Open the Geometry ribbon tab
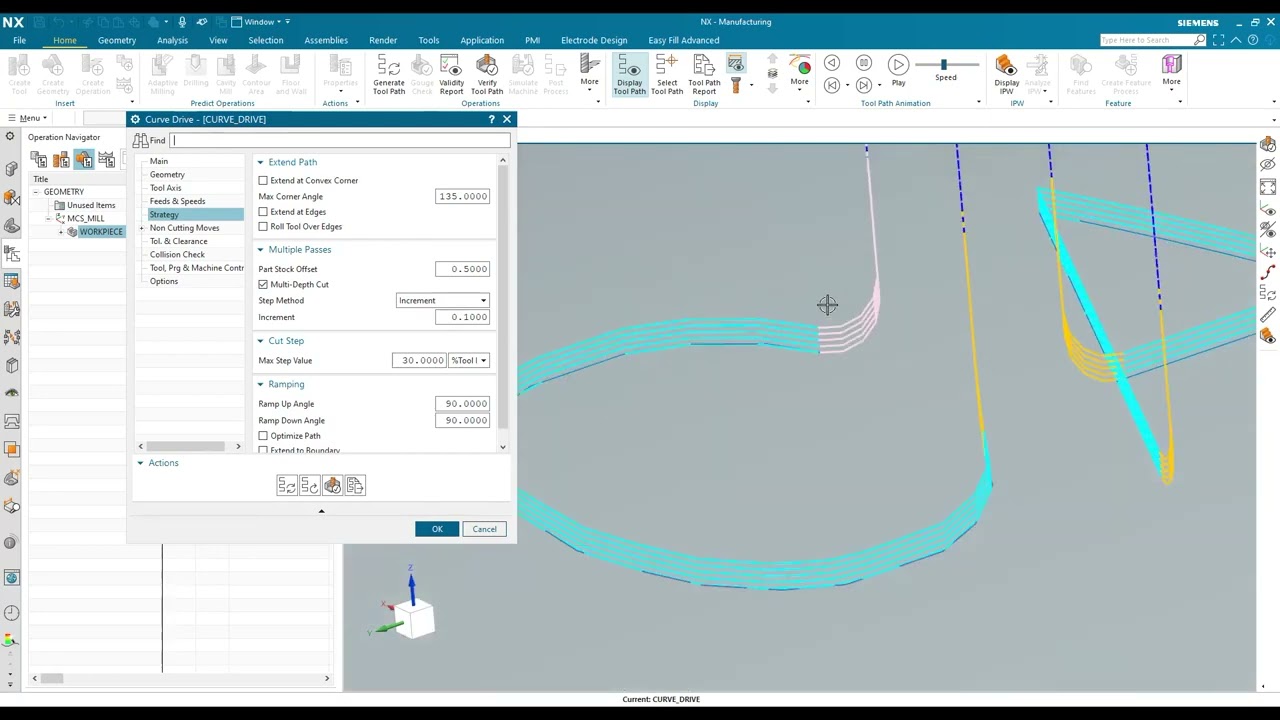 click(117, 40)
